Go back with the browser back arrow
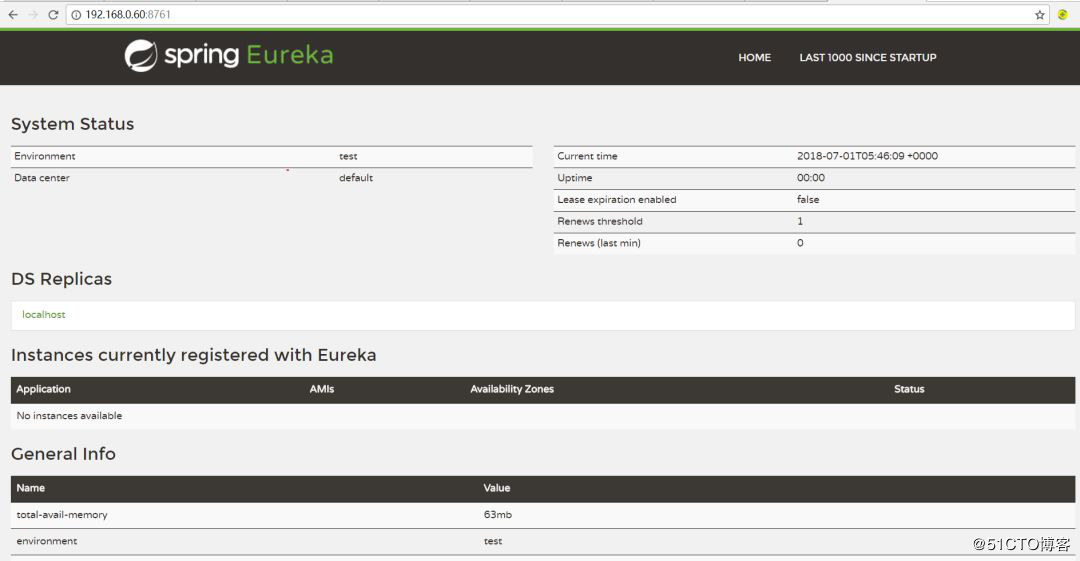Viewport: 1080px width, 561px height. 13,14
